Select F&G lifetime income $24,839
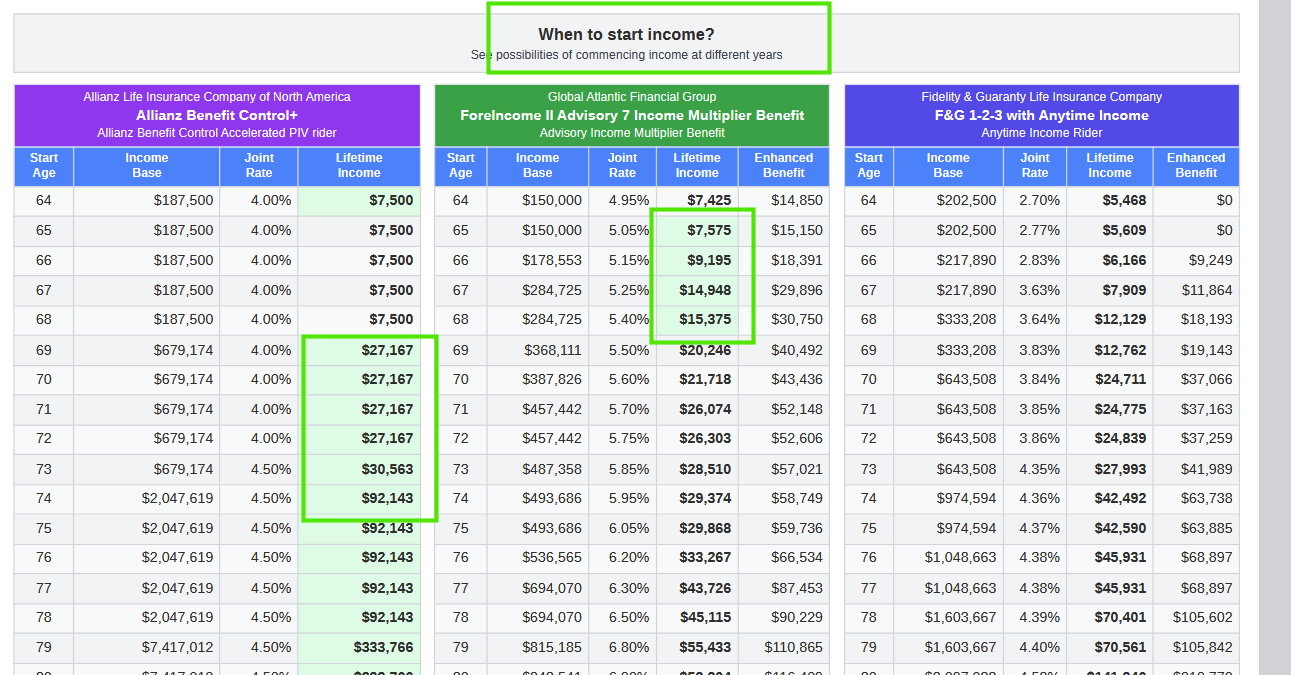 click(1121, 439)
